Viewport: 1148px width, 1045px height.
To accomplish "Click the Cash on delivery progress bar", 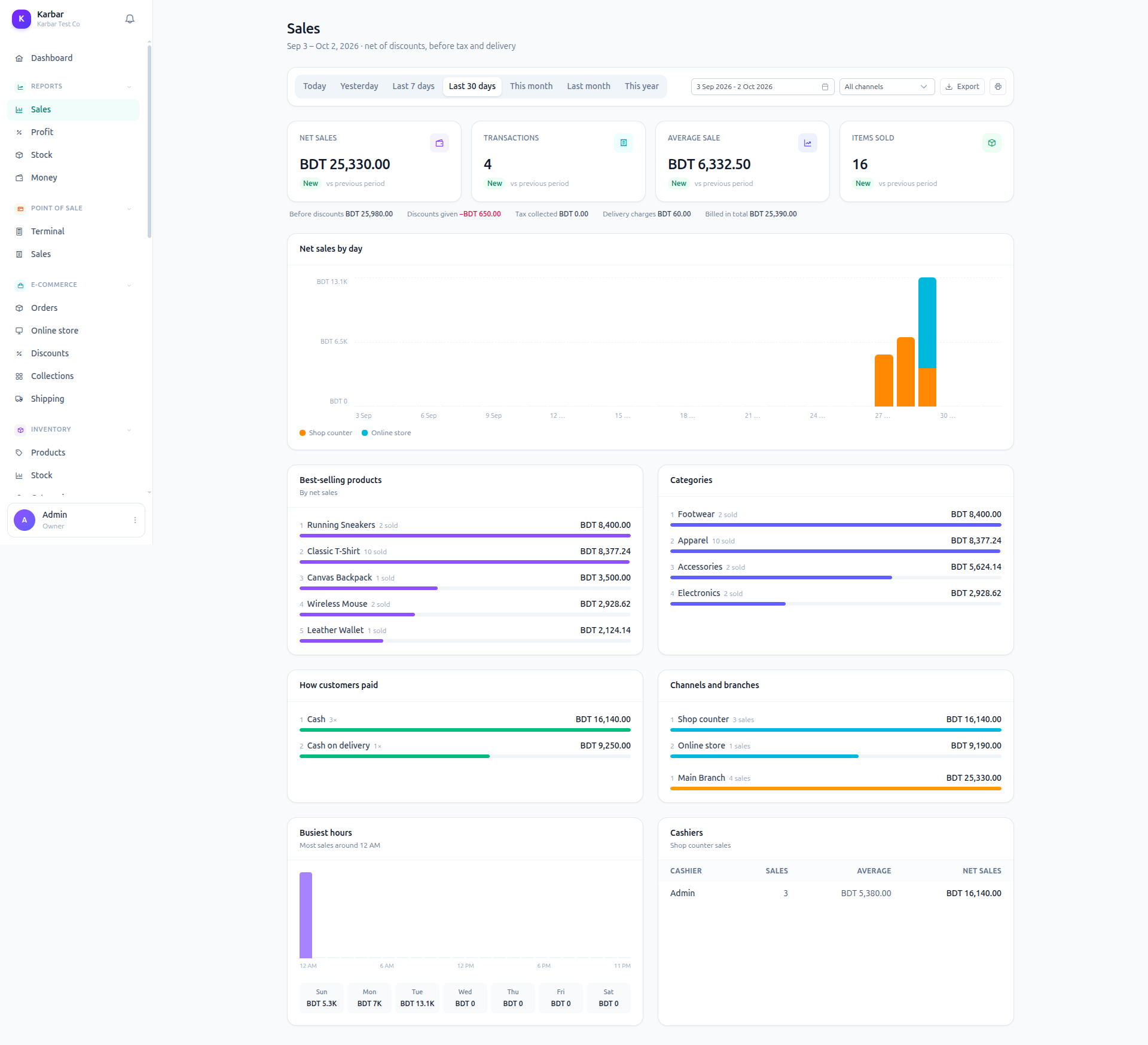I will click(x=465, y=756).
